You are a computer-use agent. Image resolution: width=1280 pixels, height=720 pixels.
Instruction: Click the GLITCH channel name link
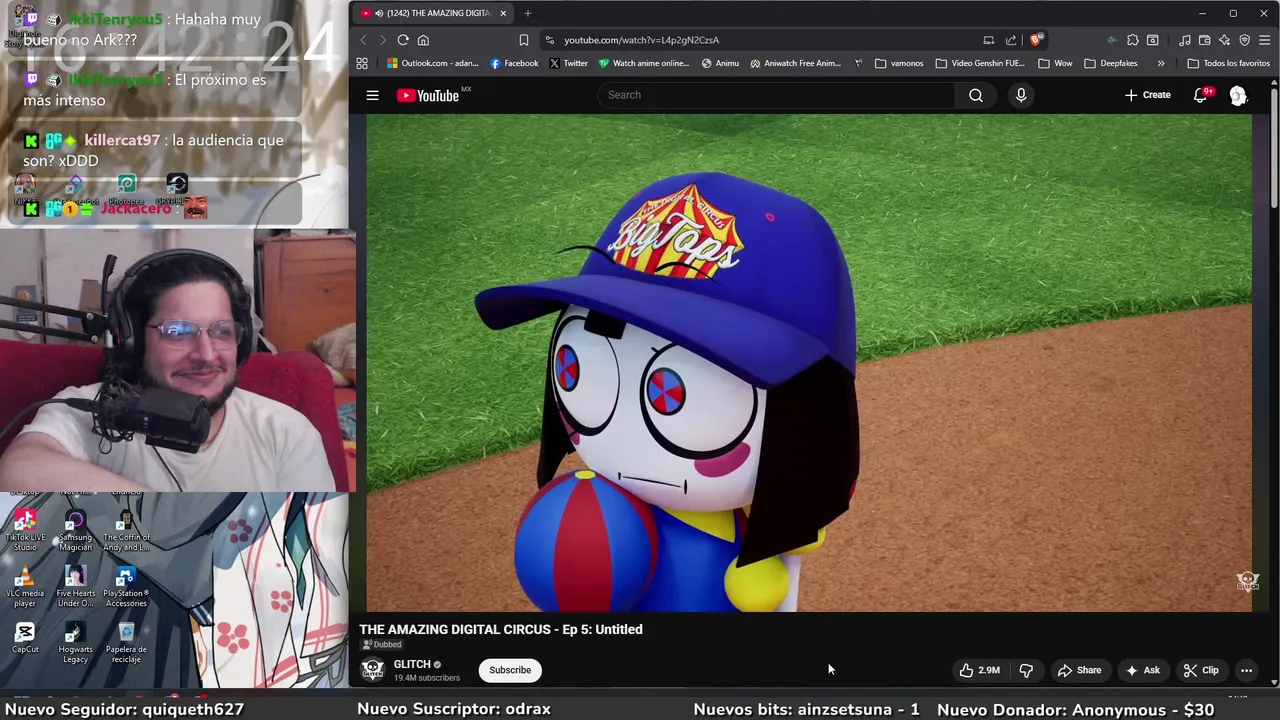[x=412, y=664]
